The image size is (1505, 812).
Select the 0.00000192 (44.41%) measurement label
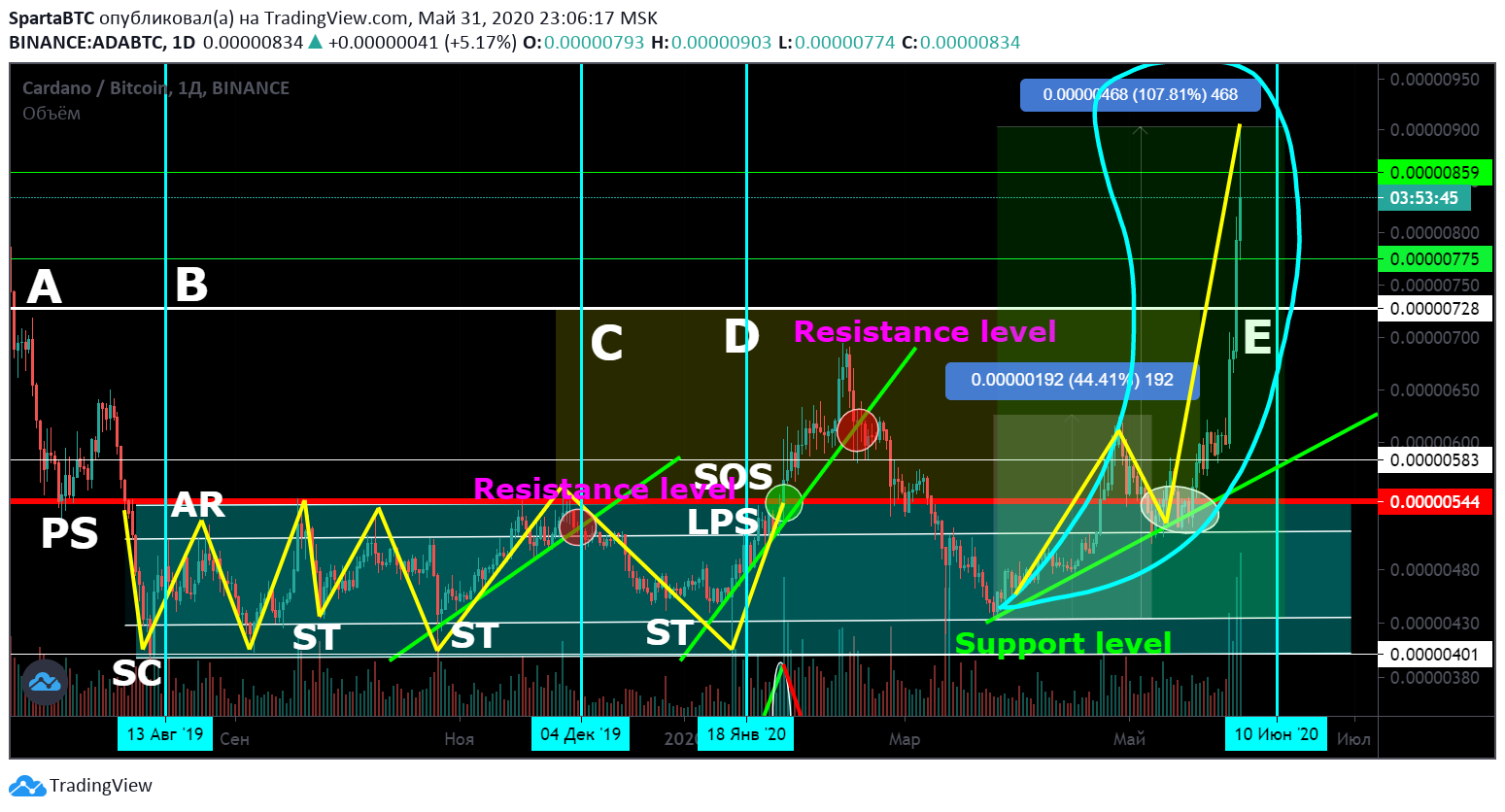(1072, 380)
